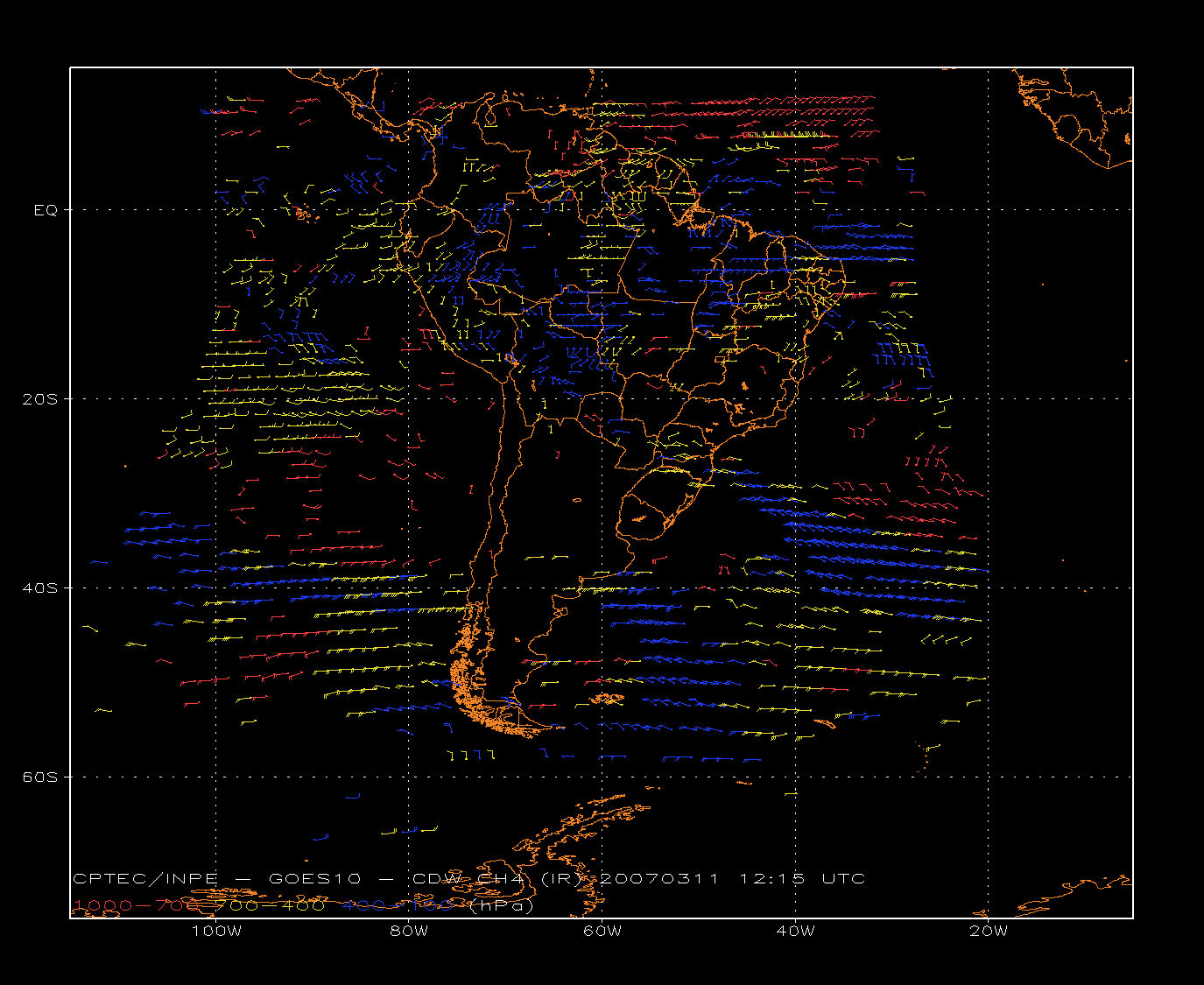Image resolution: width=1204 pixels, height=985 pixels.
Task: Click the '40W' longitude label
Action: pyautogui.click(x=796, y=931)
